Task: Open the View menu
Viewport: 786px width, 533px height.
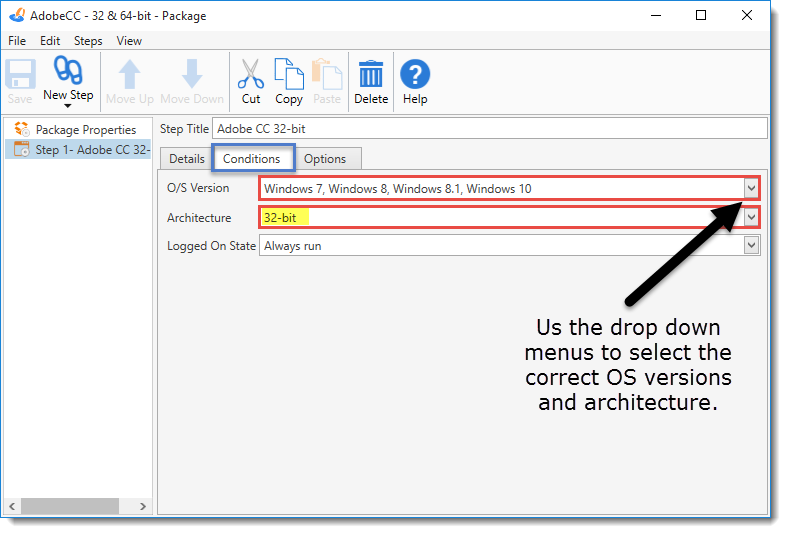Action: click(x=129, y=41)
